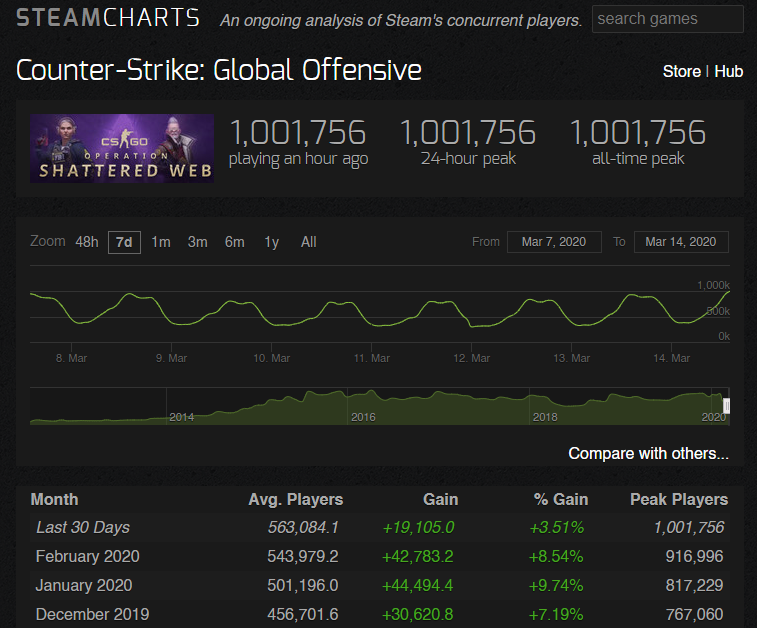Click the 8. Mar axis label
This screenshot has width=757, height=628.
point(71,358)
